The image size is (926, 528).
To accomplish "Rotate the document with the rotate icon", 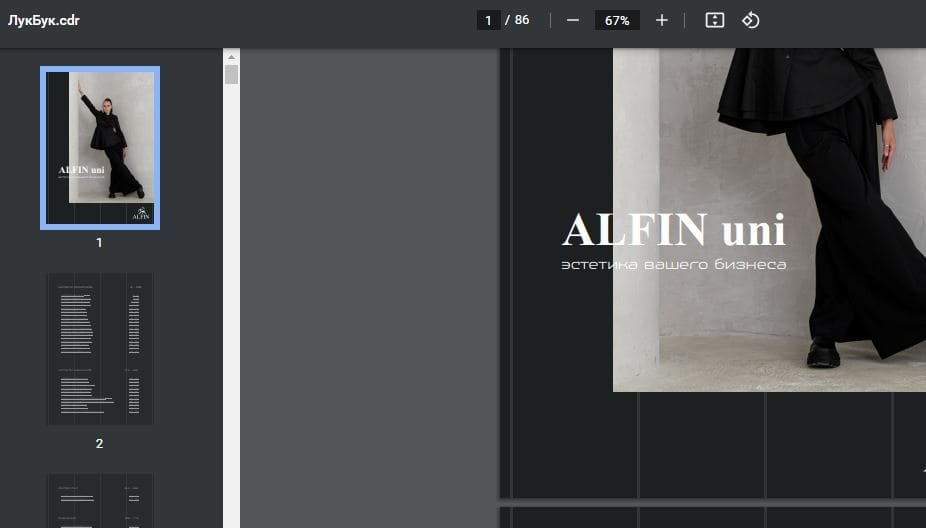I will 750,20.
